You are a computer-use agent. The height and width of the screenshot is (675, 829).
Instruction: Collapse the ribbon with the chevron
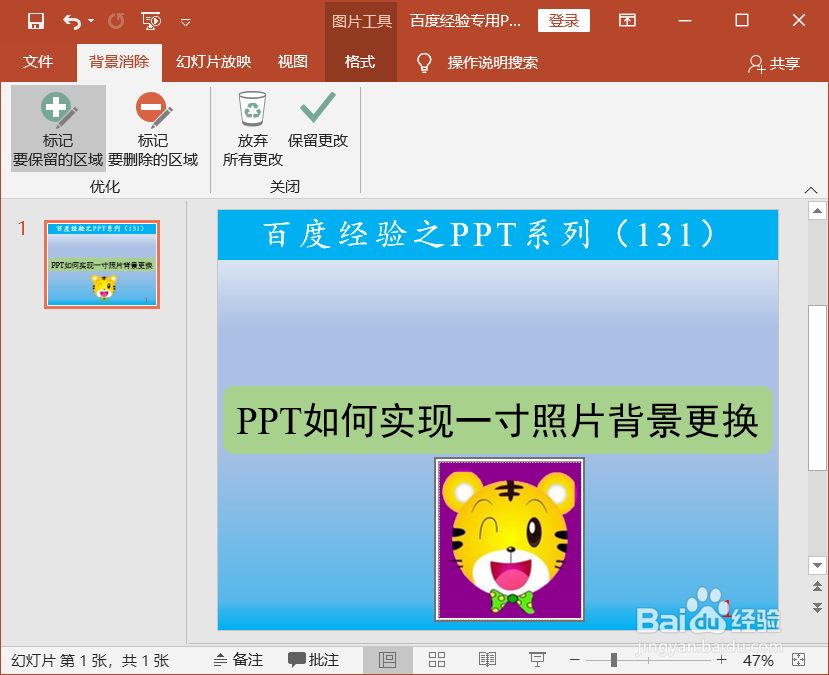coord(811,190)
